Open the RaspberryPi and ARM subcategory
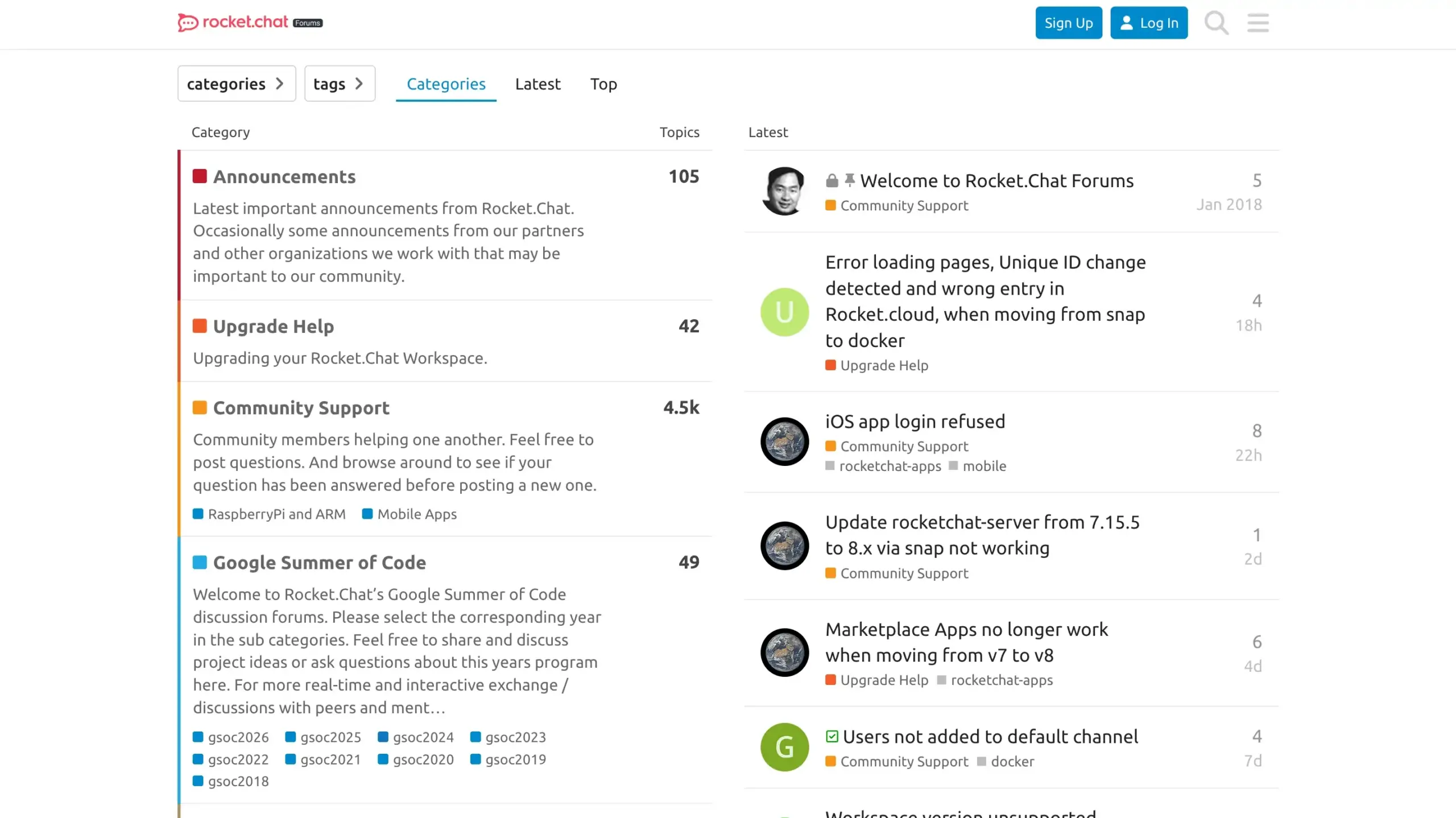The width and height of the screenshot is (1456, 818). click(x=269, y=514)
